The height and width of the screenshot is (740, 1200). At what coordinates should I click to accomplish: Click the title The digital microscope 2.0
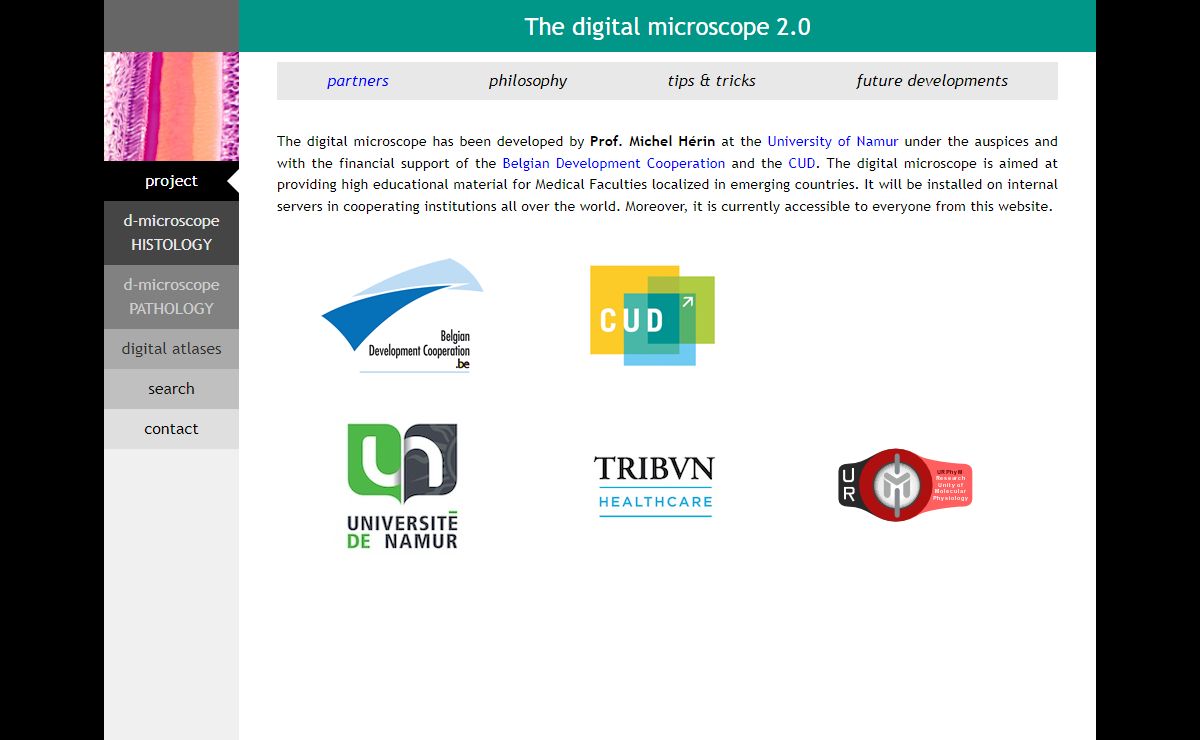point(667,27)
